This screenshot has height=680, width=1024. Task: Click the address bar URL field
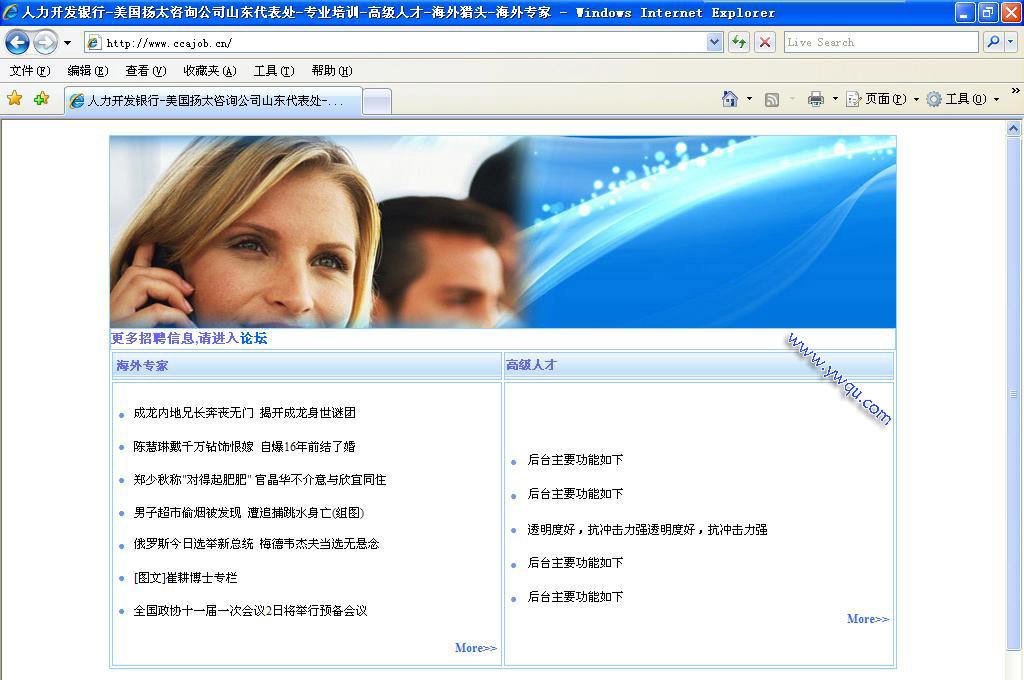404,43
